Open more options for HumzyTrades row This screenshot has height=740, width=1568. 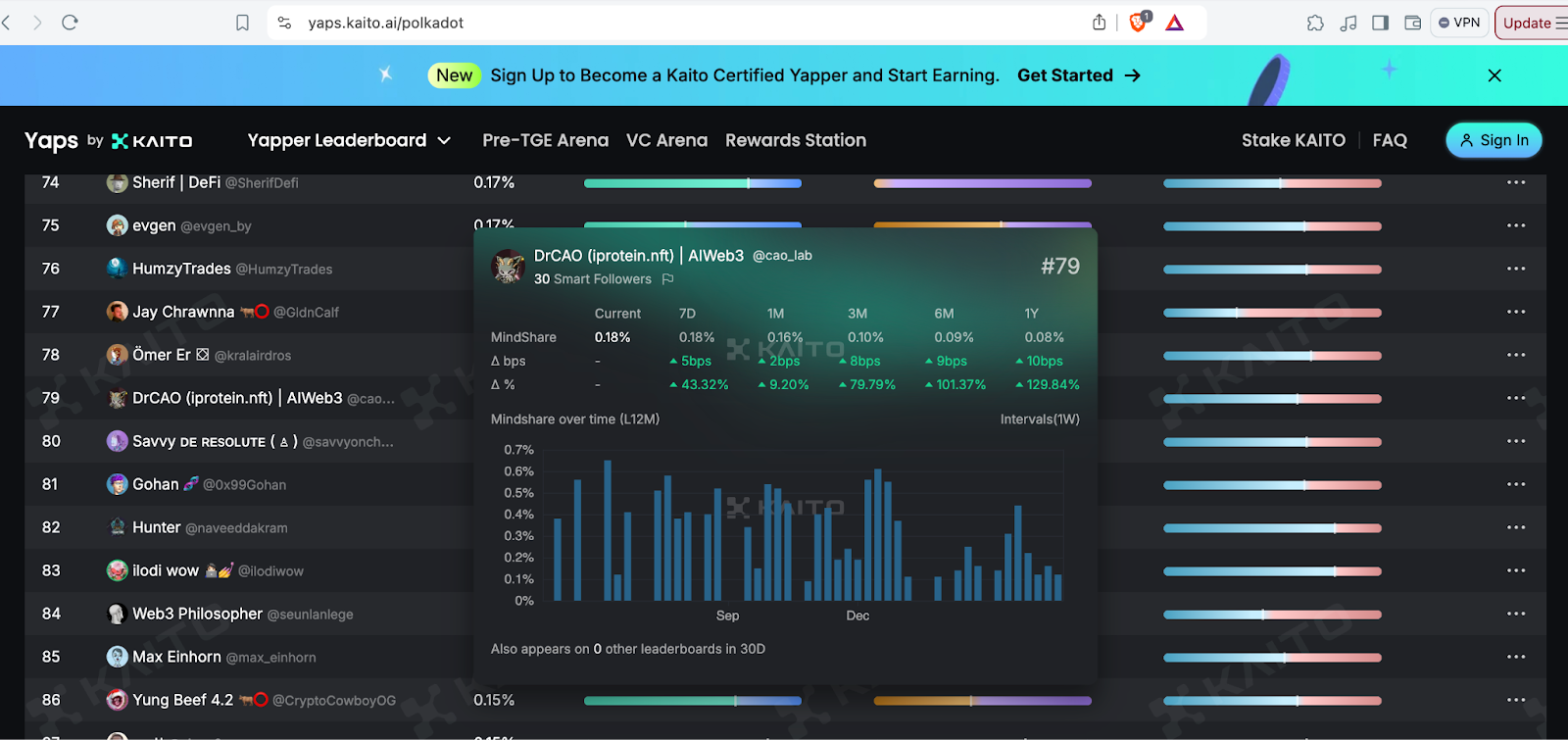1516,269
